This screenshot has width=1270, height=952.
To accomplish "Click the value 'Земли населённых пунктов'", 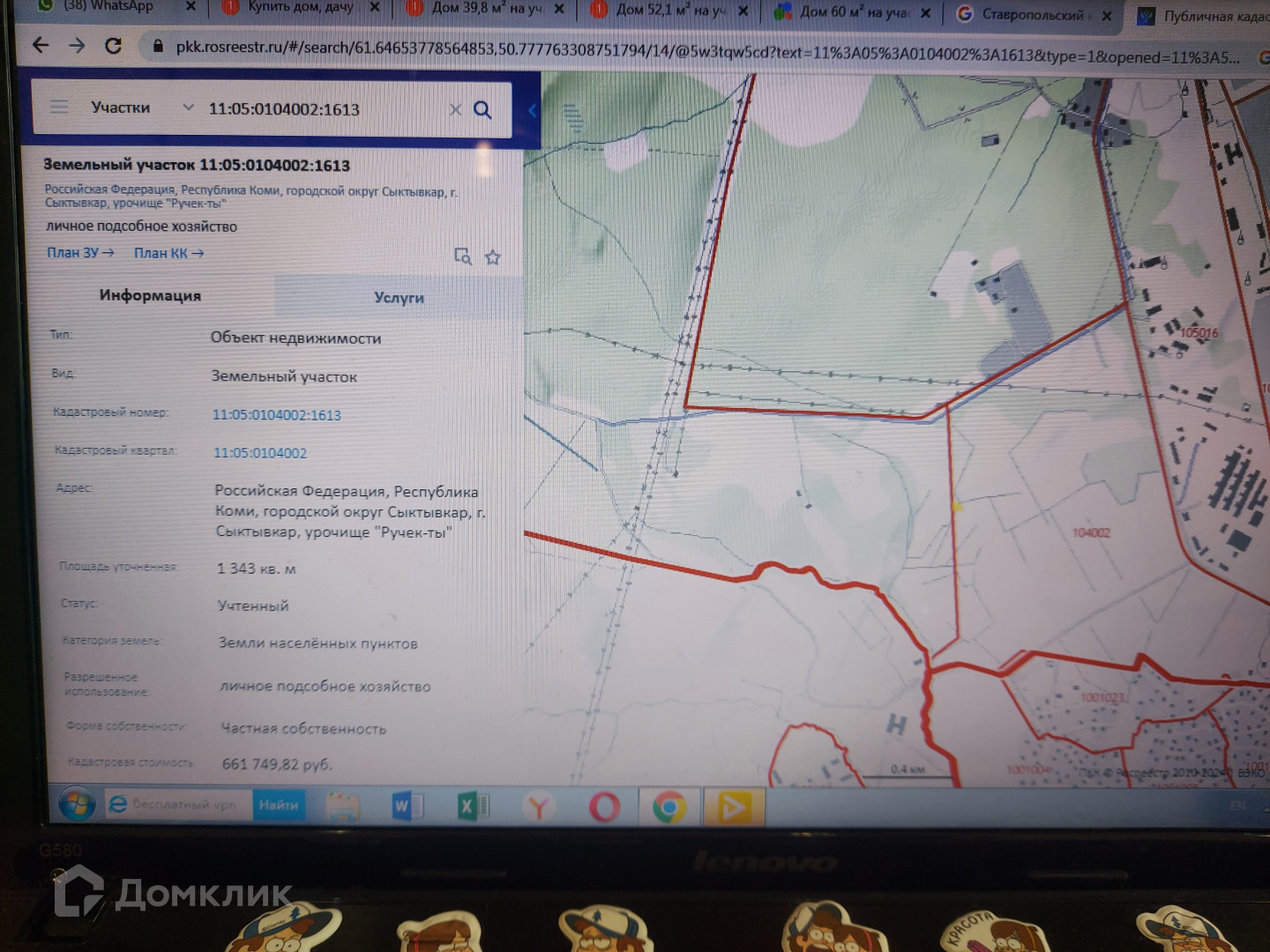I will pyautogui.click(x=318, y=643).
